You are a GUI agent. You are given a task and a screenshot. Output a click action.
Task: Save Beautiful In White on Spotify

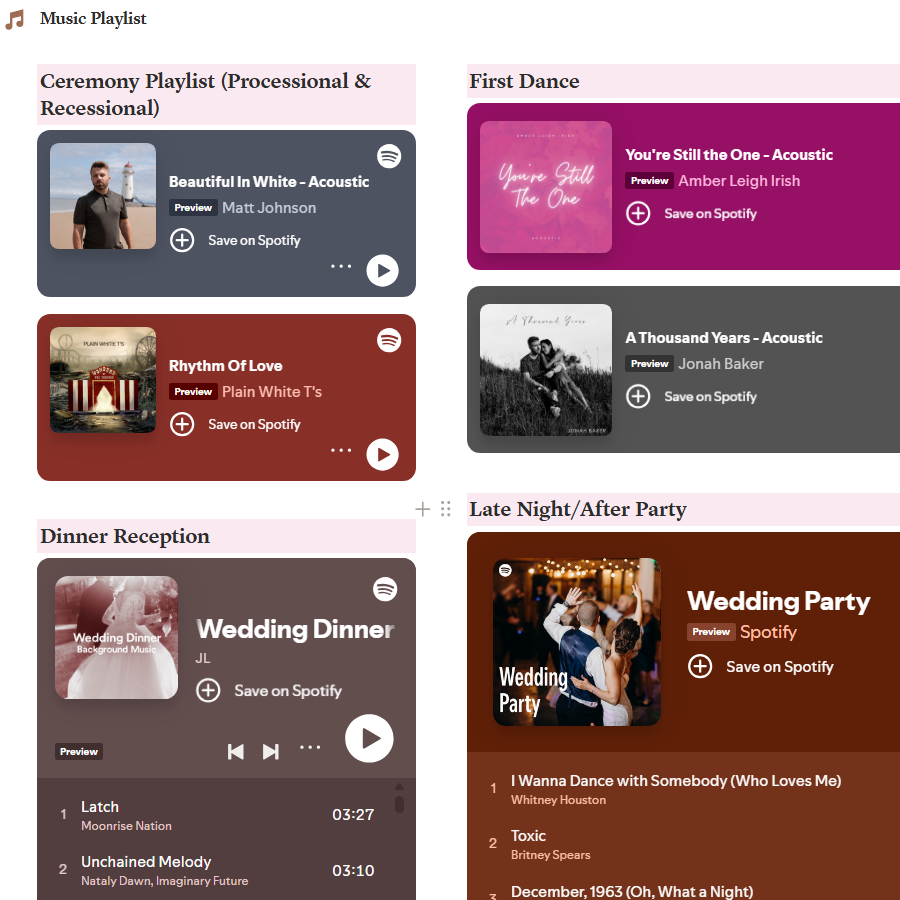(x=182, y=240)
